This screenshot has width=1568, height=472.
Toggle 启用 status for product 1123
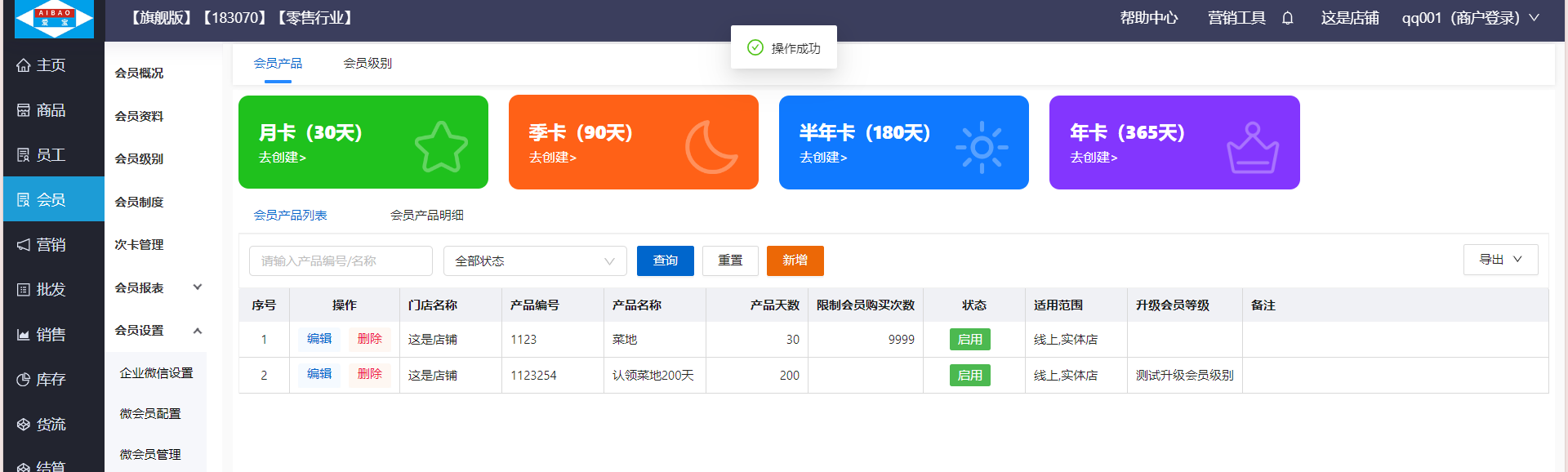click(x=969, y=340)
